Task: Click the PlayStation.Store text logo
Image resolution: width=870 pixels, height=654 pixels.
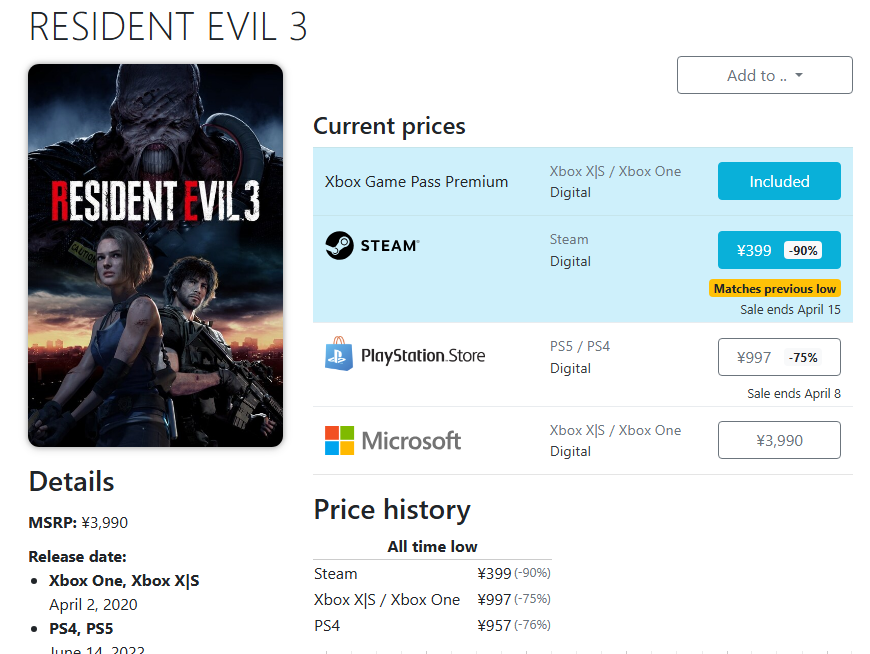Action: [423, 356]
